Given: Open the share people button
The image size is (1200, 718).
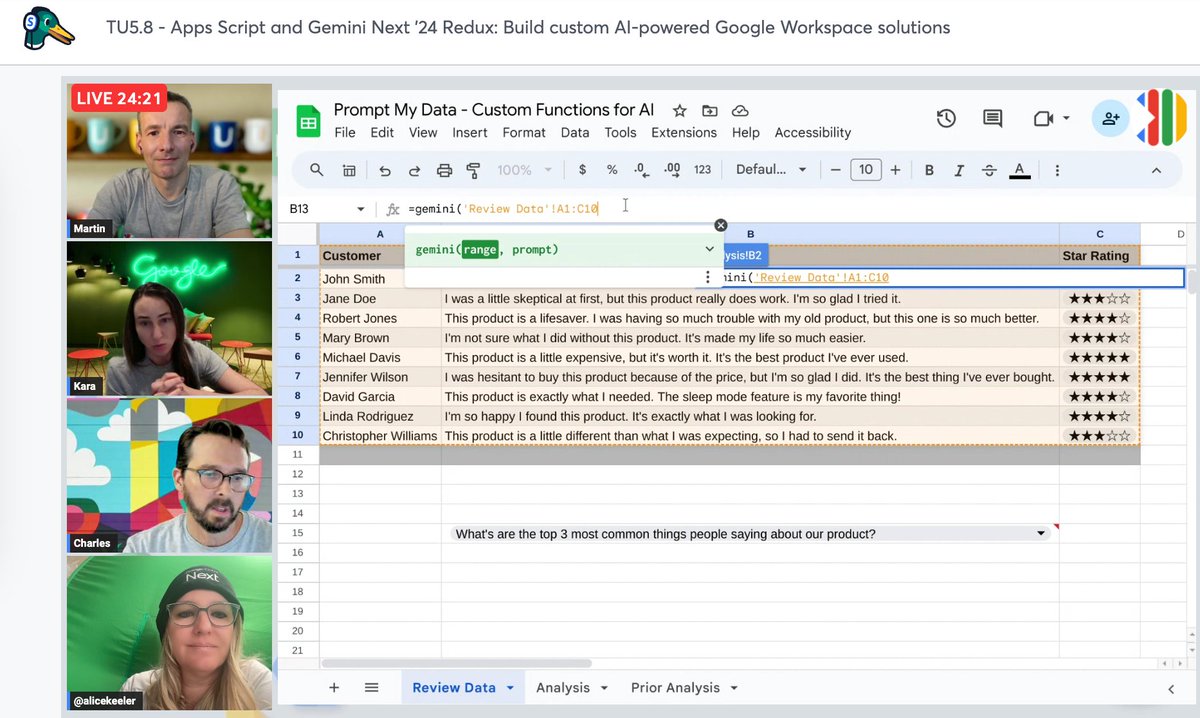Looking at the screenshot, I should 1110,119.
